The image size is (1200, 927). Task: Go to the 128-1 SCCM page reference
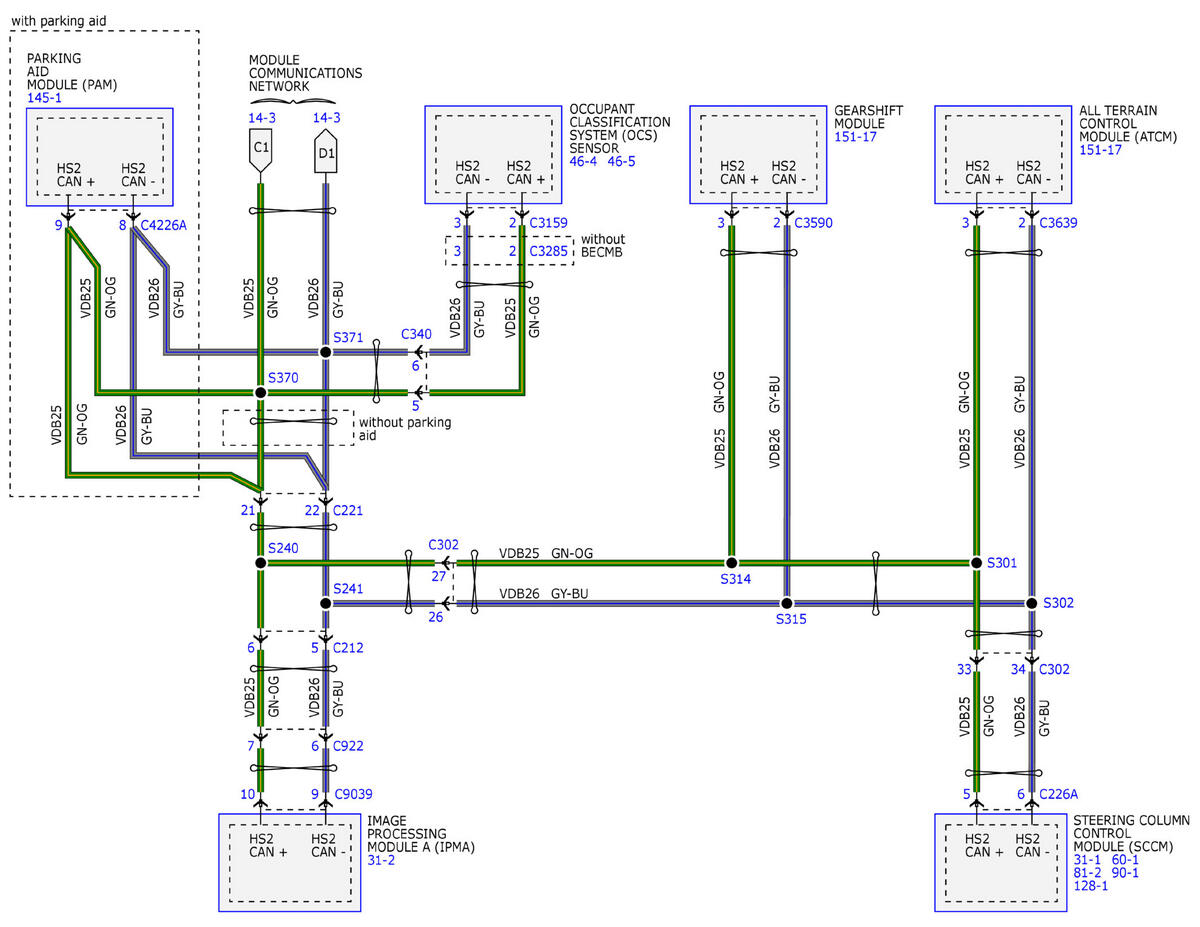(x=1091, y=885)
